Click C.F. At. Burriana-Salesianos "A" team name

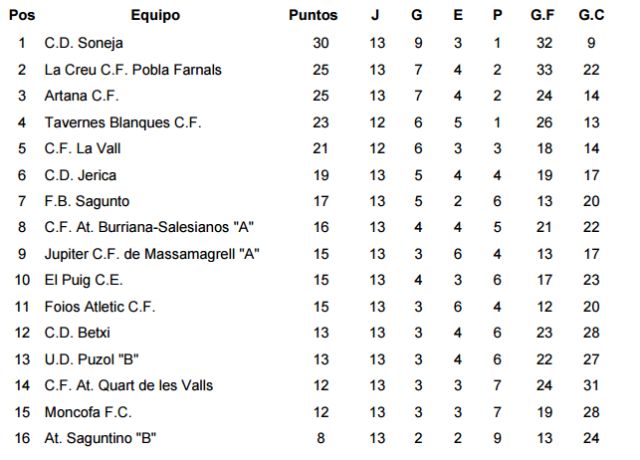coord(151,228)
